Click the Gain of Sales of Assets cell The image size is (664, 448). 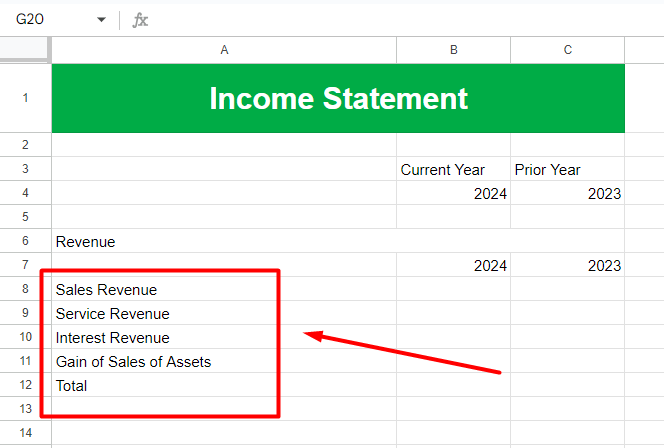pyautogui.click(x=224, y=361)
